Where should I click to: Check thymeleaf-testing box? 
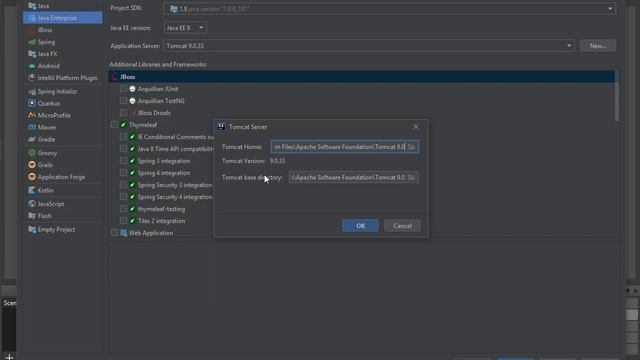pyautogui.click(x=123, y=209)
